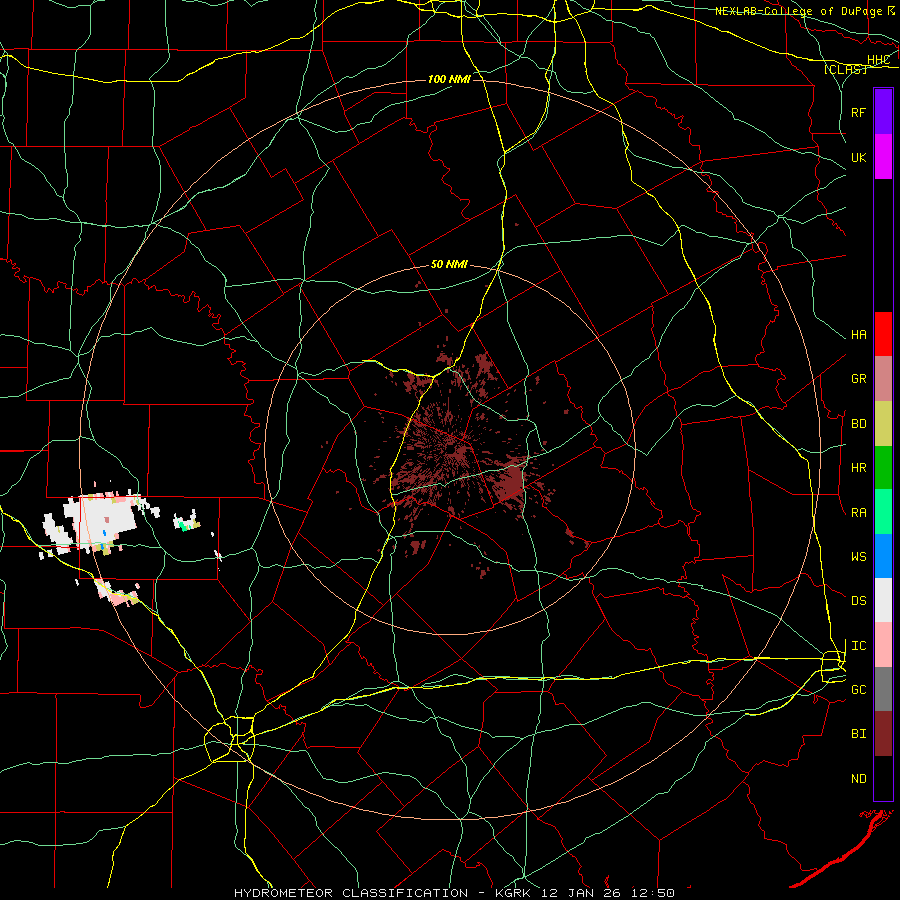Image resolution: width=900 pixels, height=900 pixels.
Task: Click the 12 JAN 26 date text
Action: [x=581, y=893]
